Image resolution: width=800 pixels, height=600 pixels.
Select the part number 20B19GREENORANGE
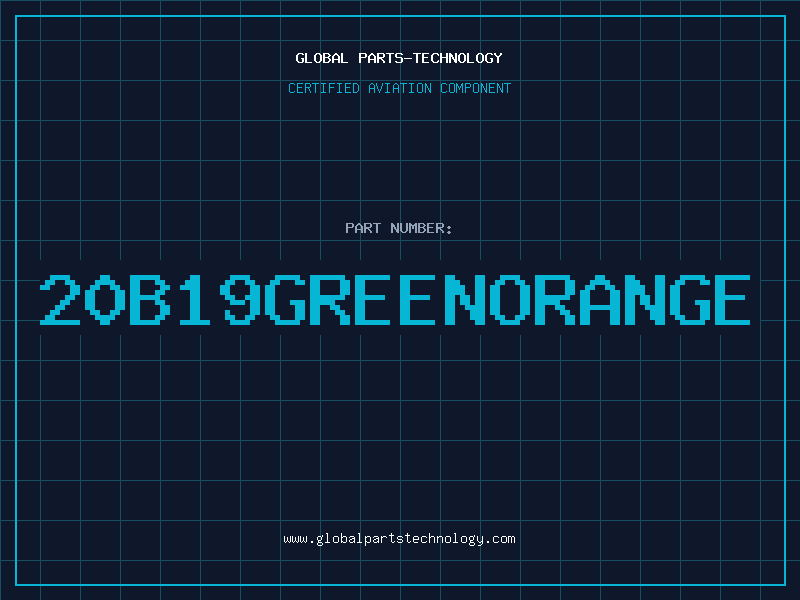click(x=395, y=300)
